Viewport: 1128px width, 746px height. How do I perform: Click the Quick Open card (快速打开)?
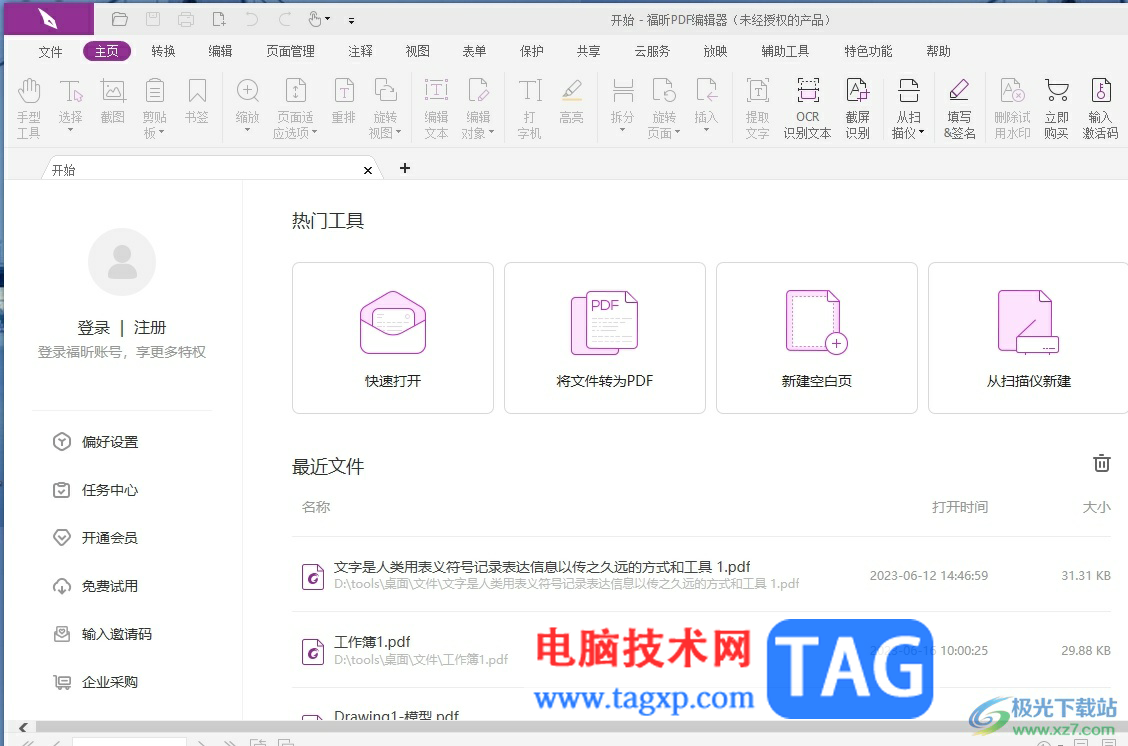pyautogui.click(x=393, y=338)
